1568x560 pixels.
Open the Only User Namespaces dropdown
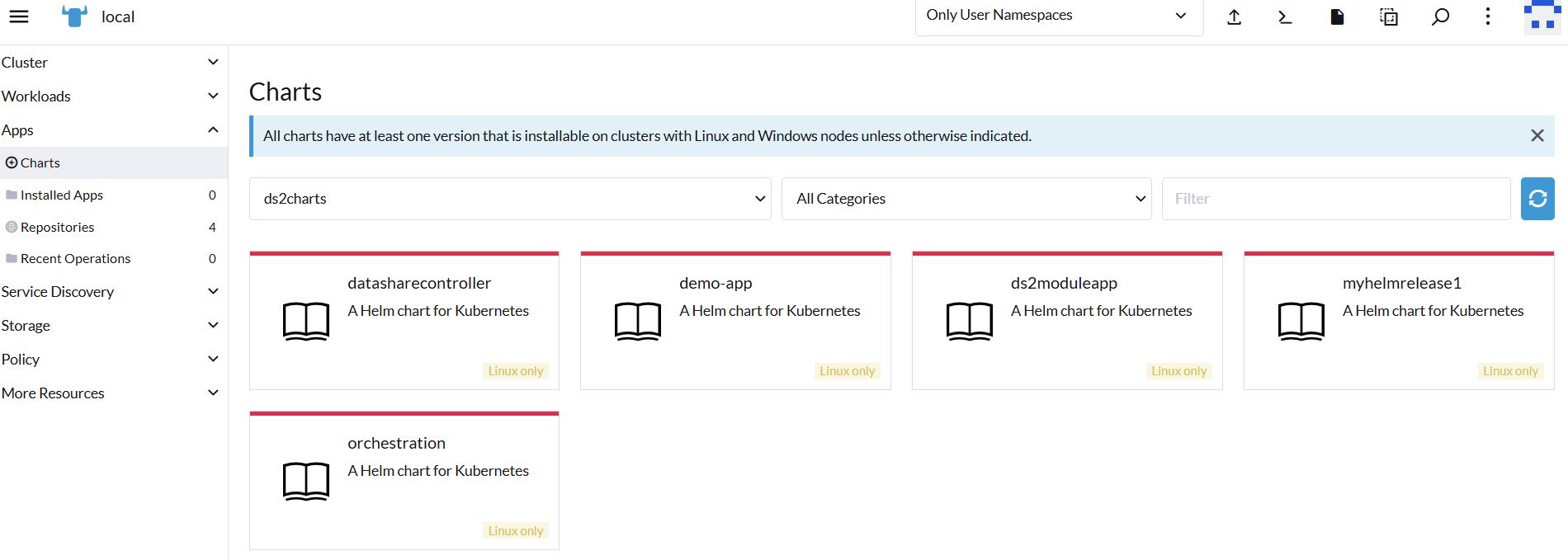pyautogui.click(x=1058, y=16)
